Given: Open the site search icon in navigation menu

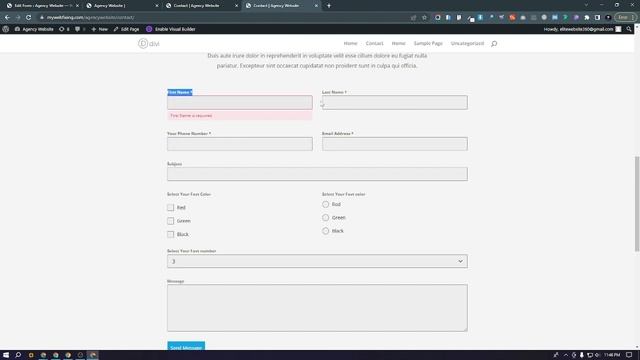Looking at the screenshot, I should (x=494, y=43).
